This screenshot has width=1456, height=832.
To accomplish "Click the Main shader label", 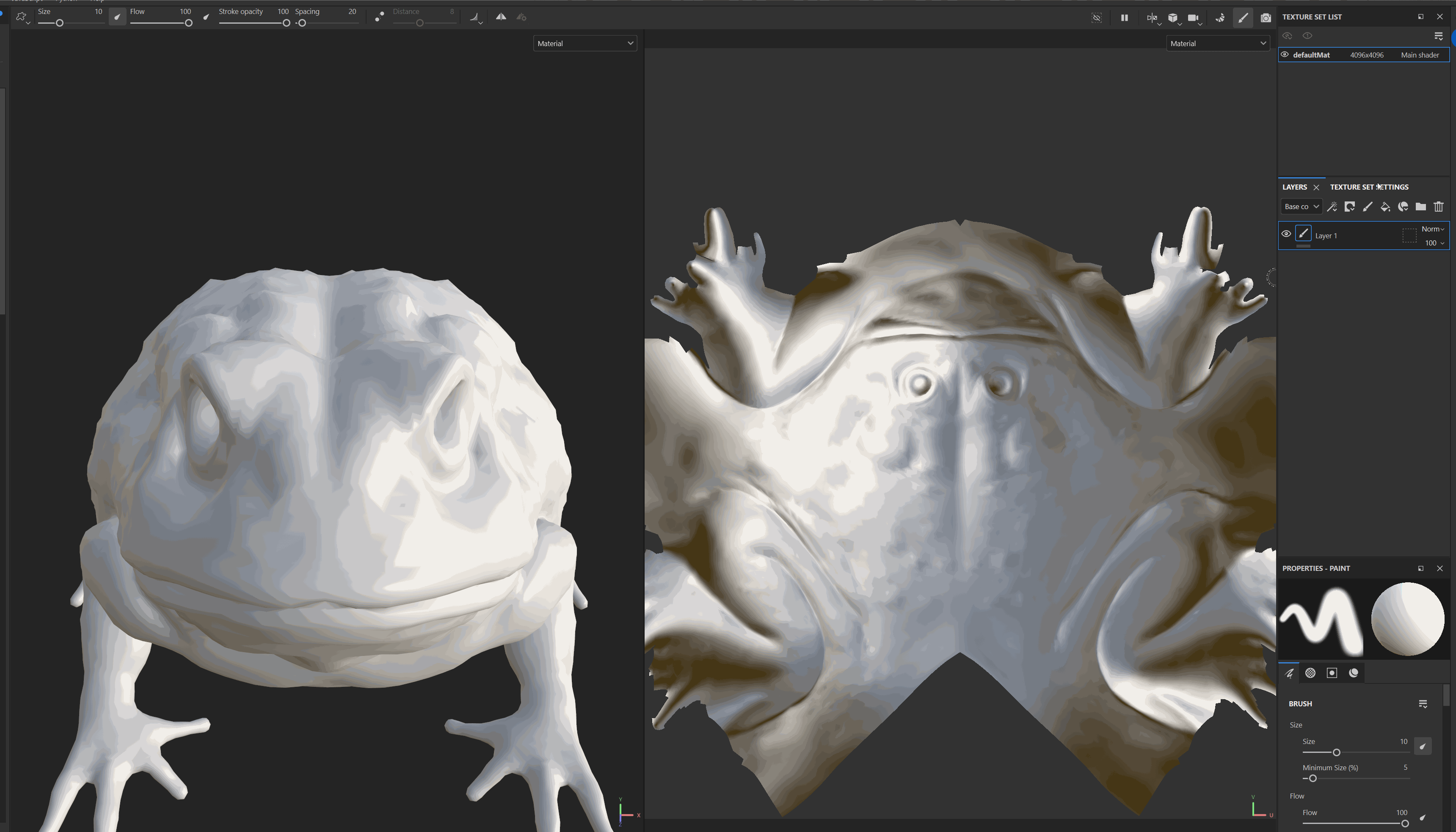I will tap(1420, 55).
